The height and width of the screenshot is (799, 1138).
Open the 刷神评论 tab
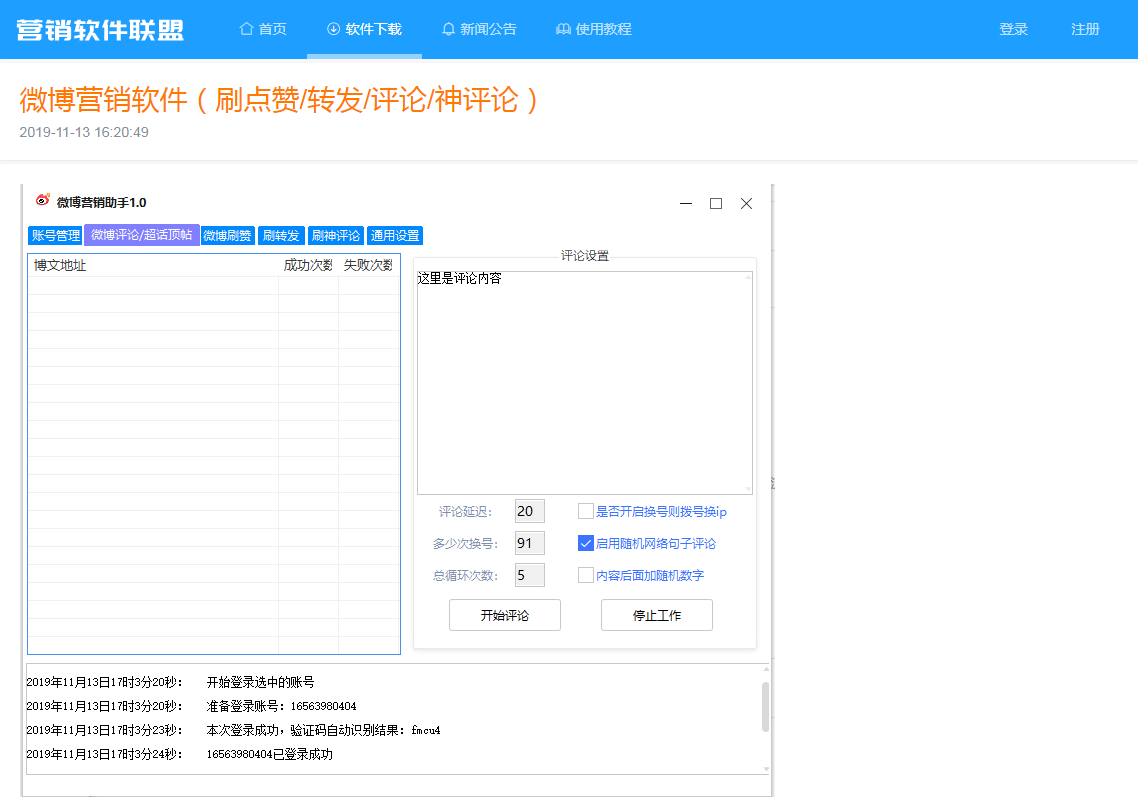[x=336, y=236]
